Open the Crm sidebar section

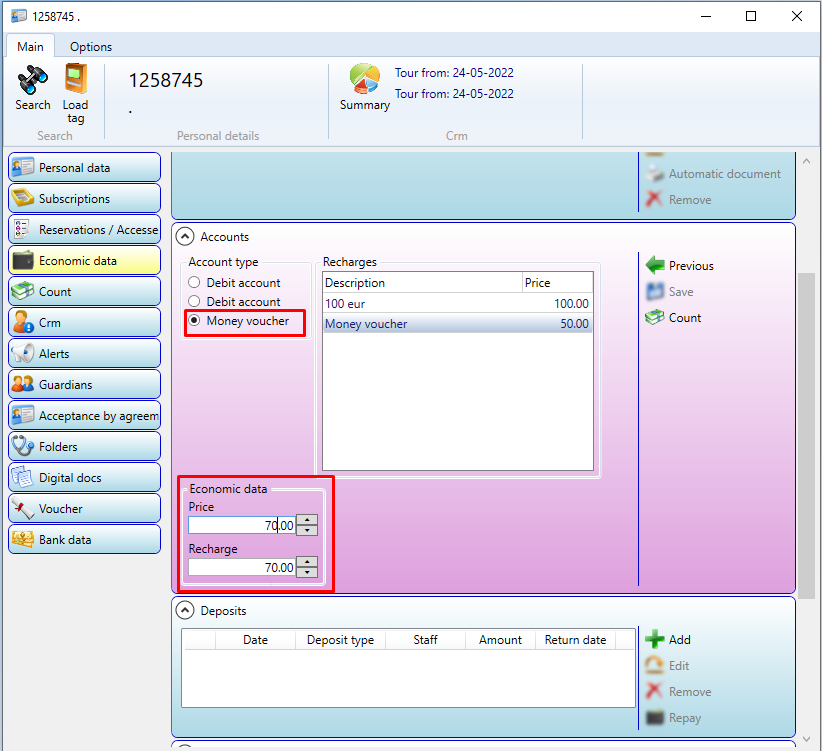[x=84, y=322]
